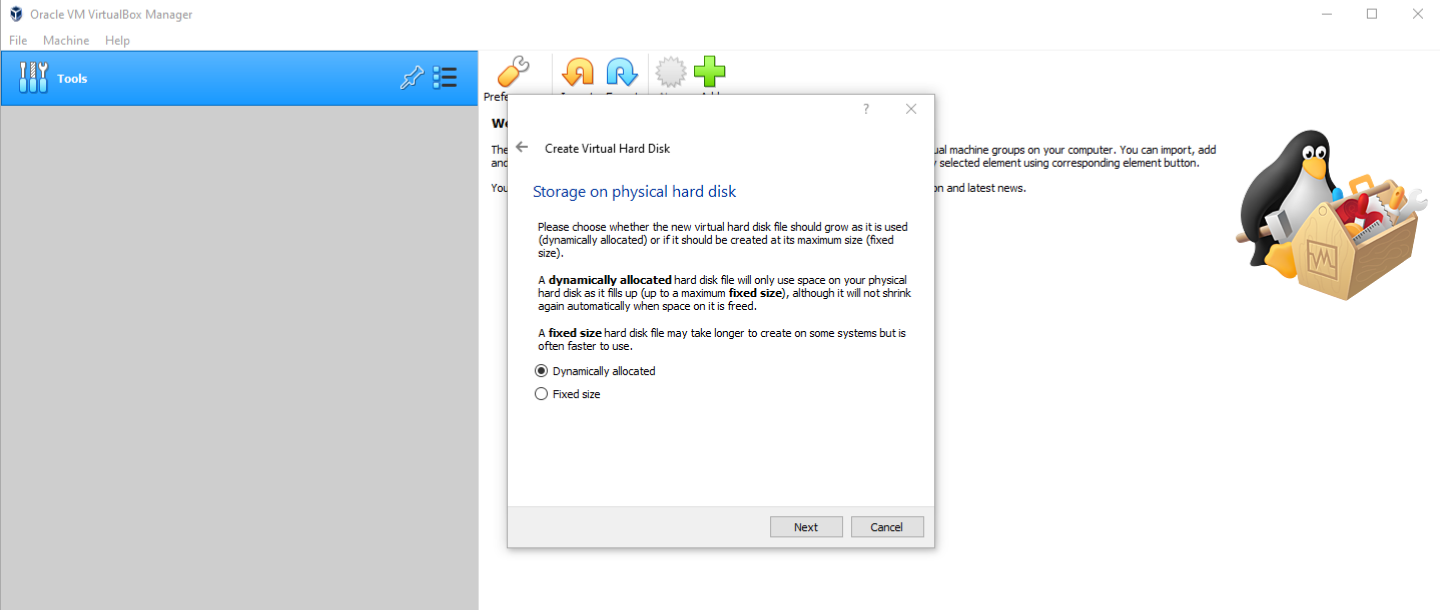Image resolution: width=1440 pixels, height=610 pixels.
Task: Select the Tools entry in sidebar
Action: 239,78
